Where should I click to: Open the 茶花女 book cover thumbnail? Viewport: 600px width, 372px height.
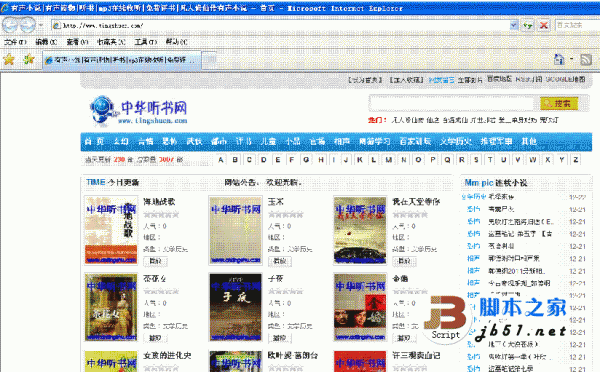(111, 307)
